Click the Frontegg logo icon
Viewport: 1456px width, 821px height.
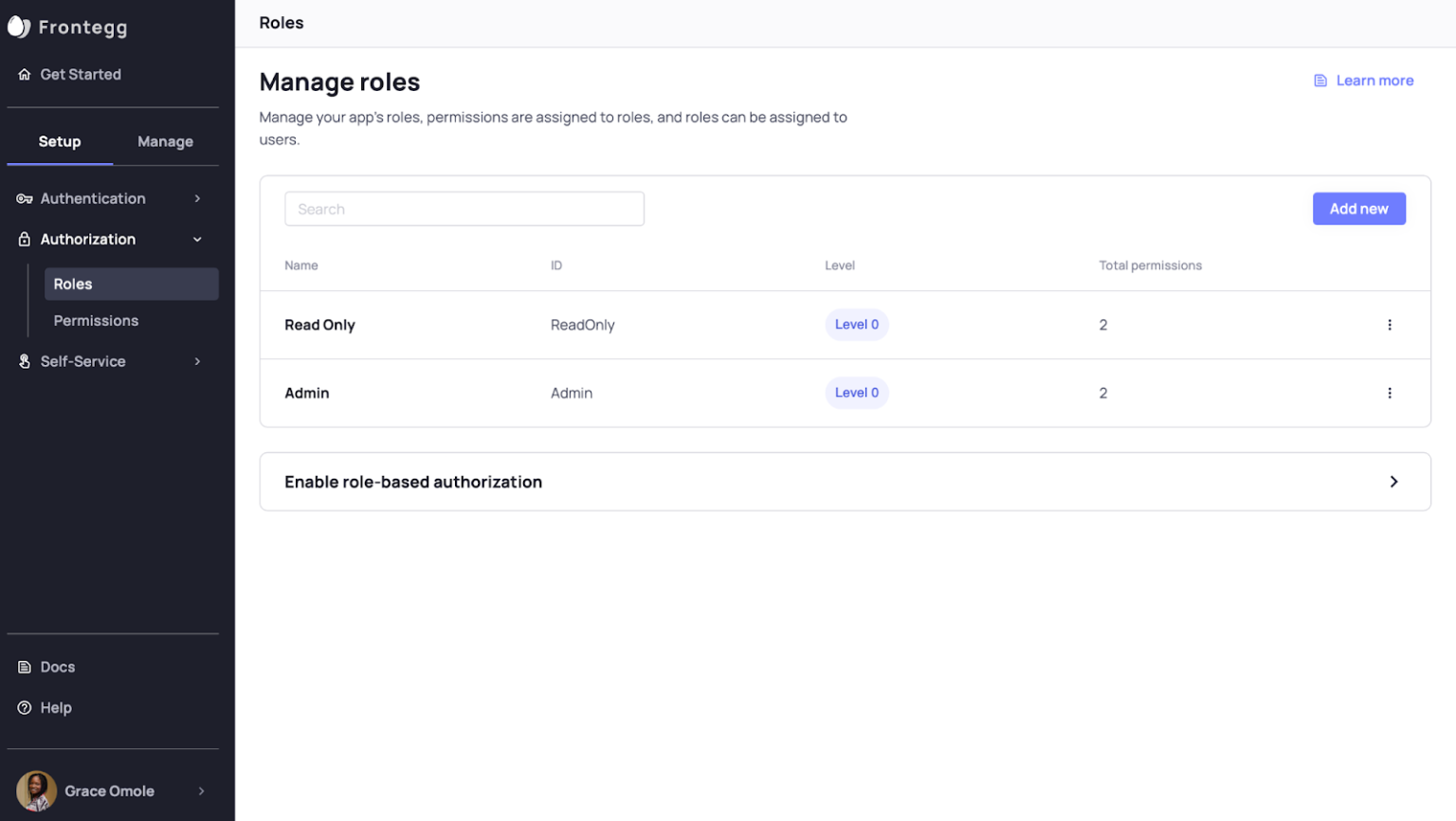click(18, 27)
